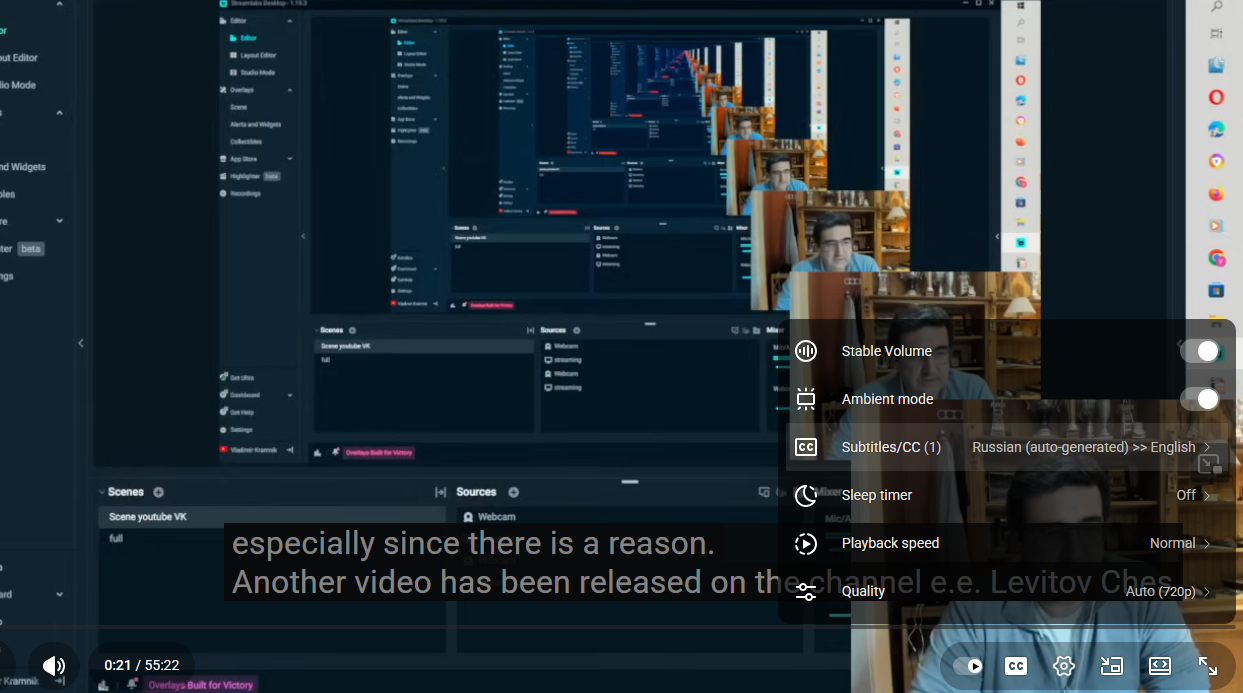The width and height of the screenshot is (1243, 693).
Task: Add a source via plus icon in the titled window
Action: tap(575, 330)
